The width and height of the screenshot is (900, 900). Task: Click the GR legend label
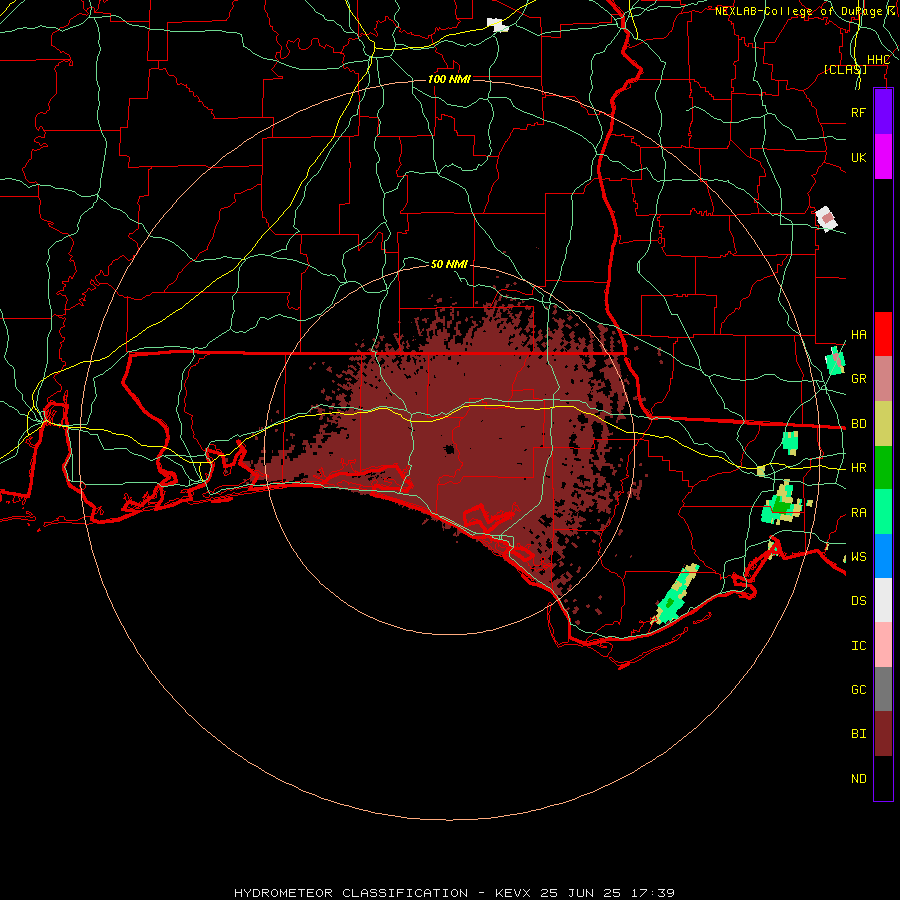(858, 379)
